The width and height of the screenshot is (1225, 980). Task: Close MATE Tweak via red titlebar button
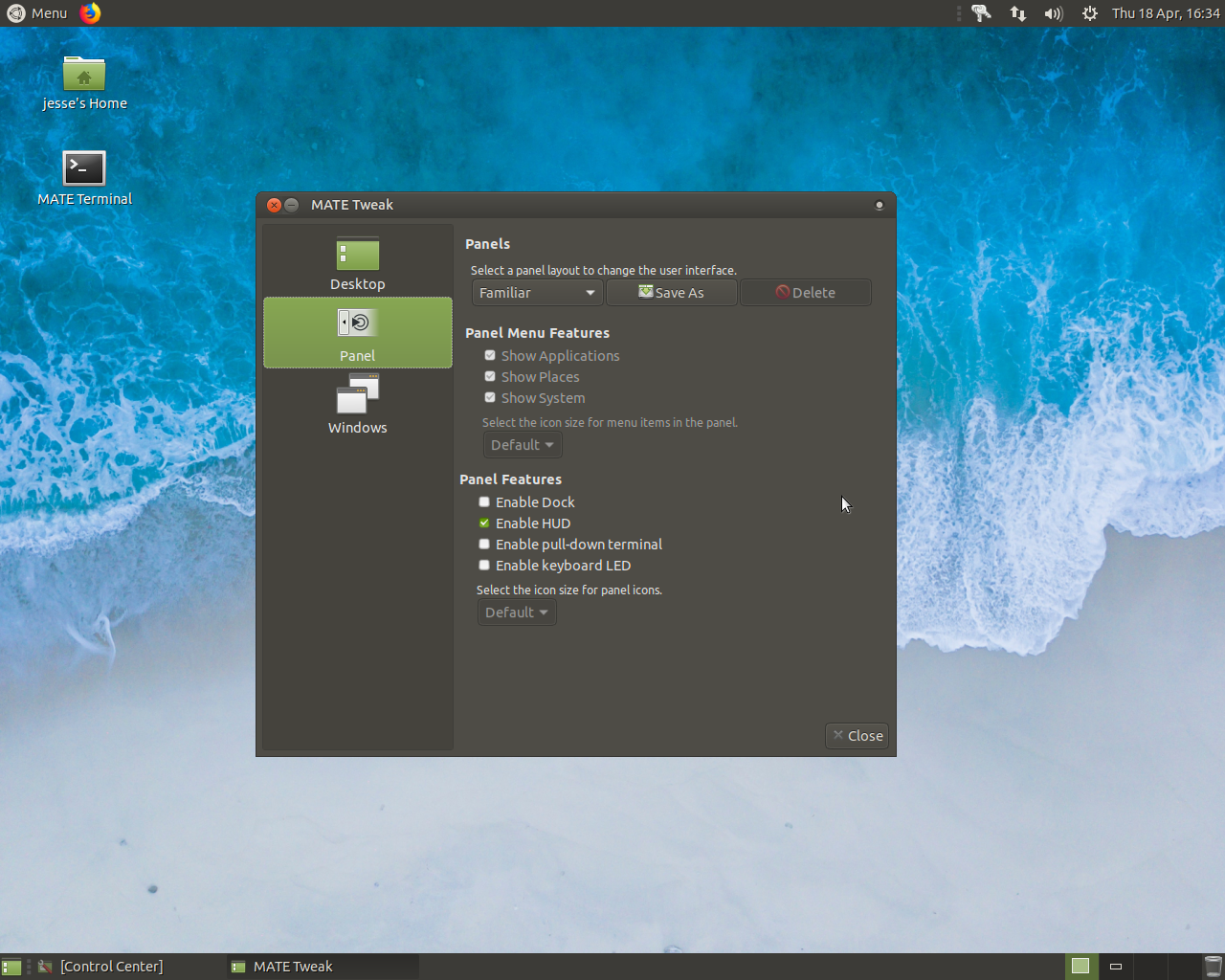tap(274, 205)
